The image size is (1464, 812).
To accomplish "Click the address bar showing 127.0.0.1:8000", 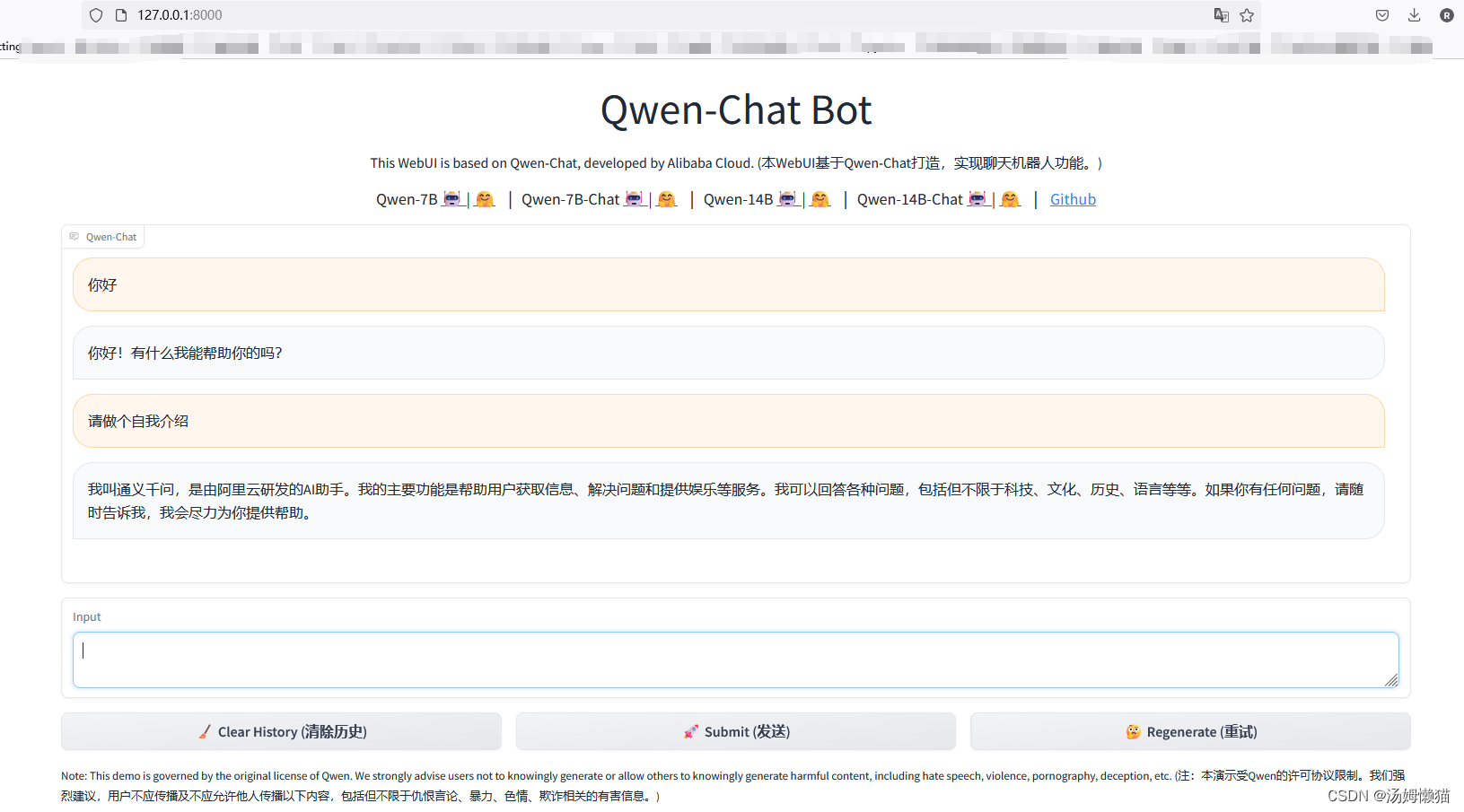I will [671, 15].
